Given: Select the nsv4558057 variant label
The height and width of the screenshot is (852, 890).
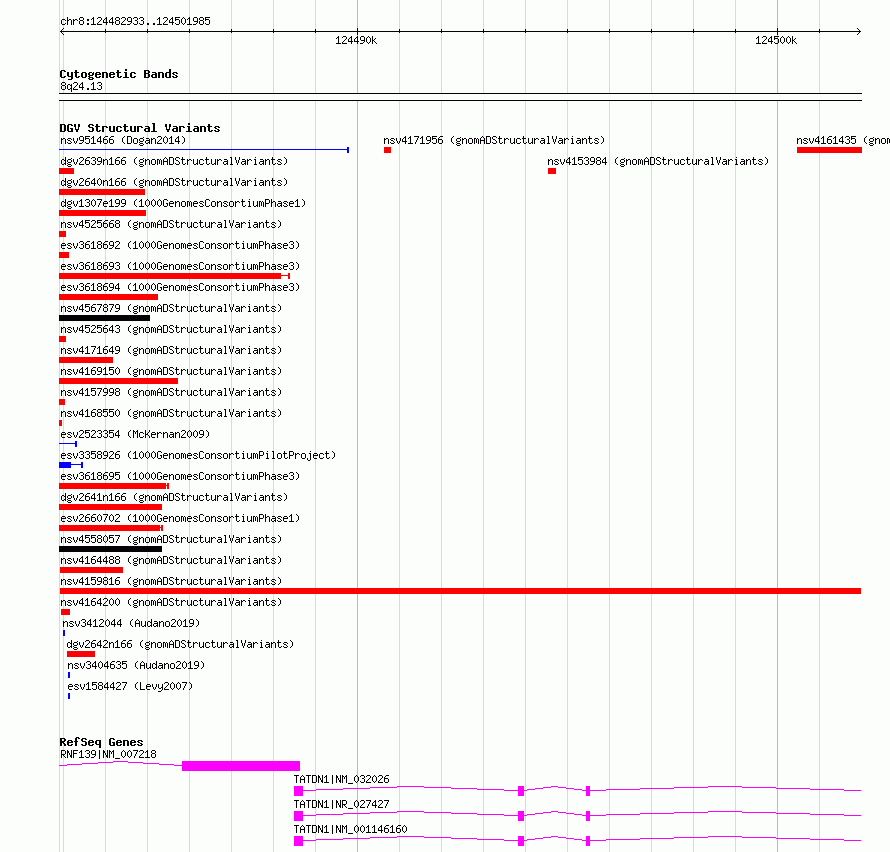Looking at the screenshot, I should click(x=171, y=539).
